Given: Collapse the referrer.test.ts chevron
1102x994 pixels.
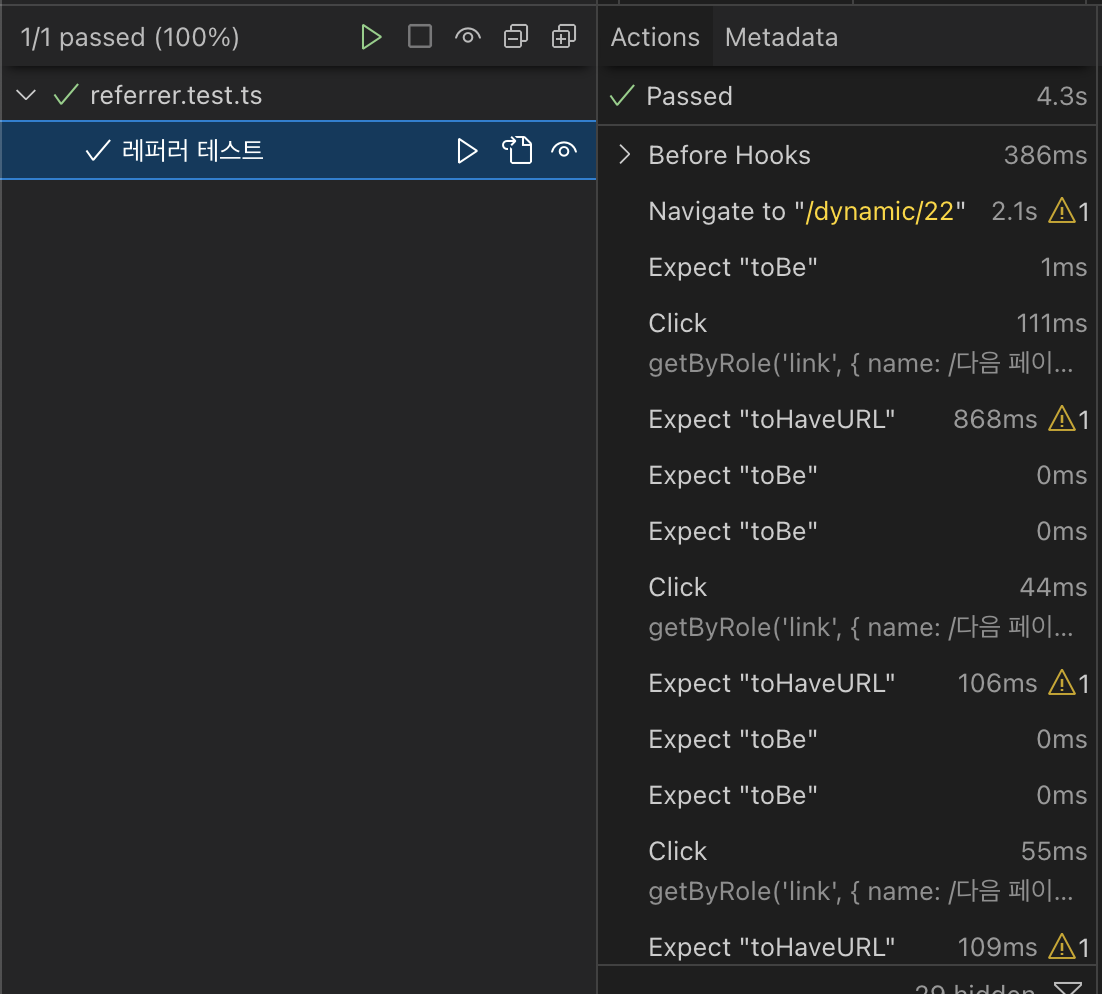Looking at the screenshot, I should point(27,96).
